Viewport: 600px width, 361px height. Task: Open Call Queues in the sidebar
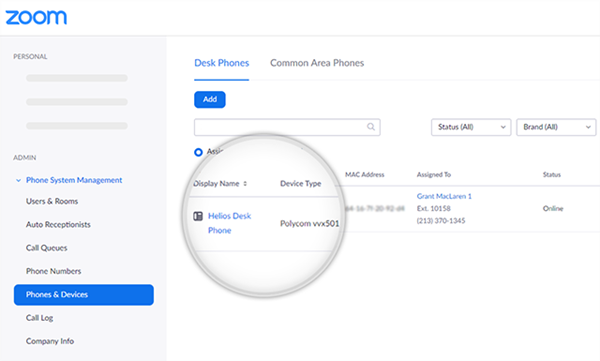[x=46, y=248]
